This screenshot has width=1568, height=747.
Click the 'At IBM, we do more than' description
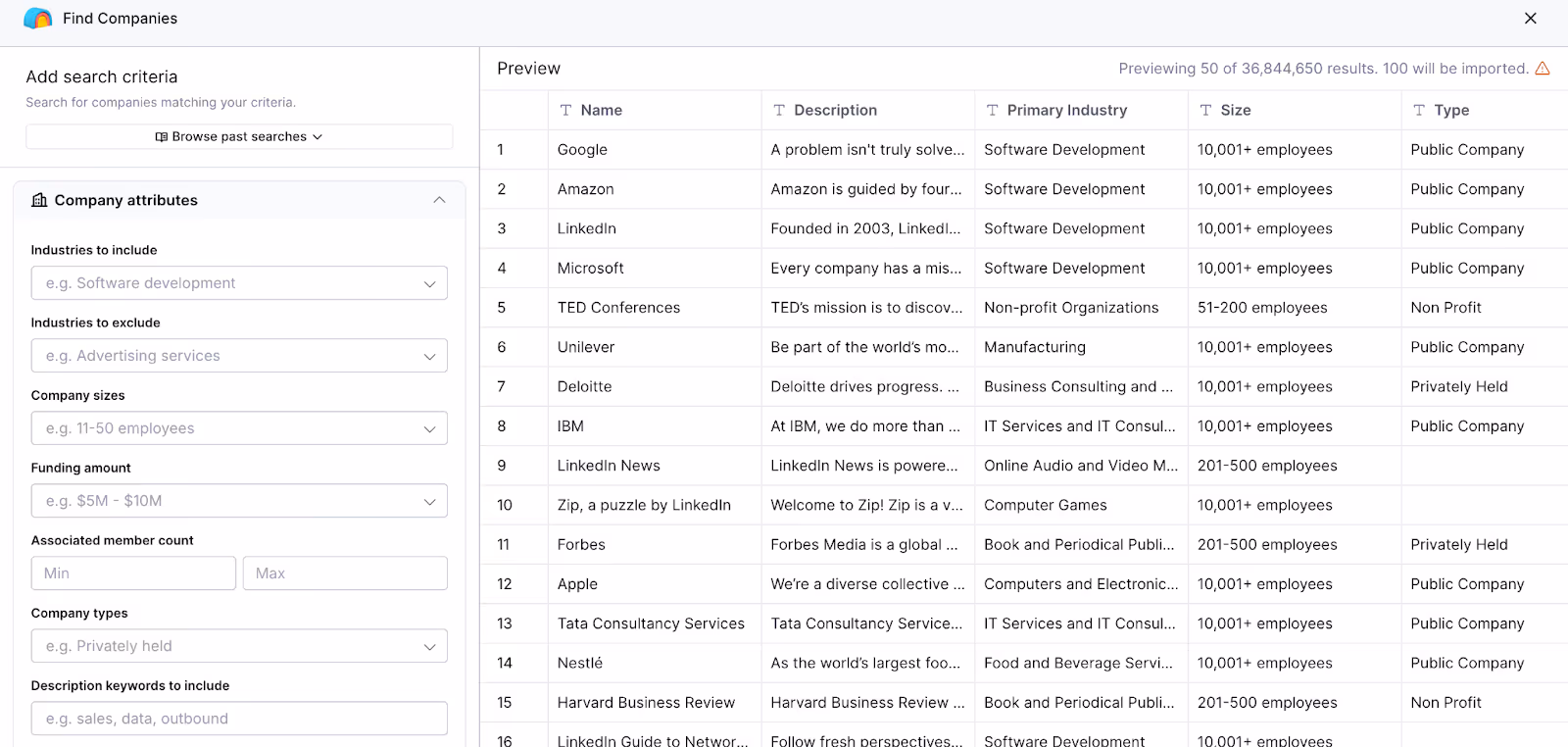868,426
